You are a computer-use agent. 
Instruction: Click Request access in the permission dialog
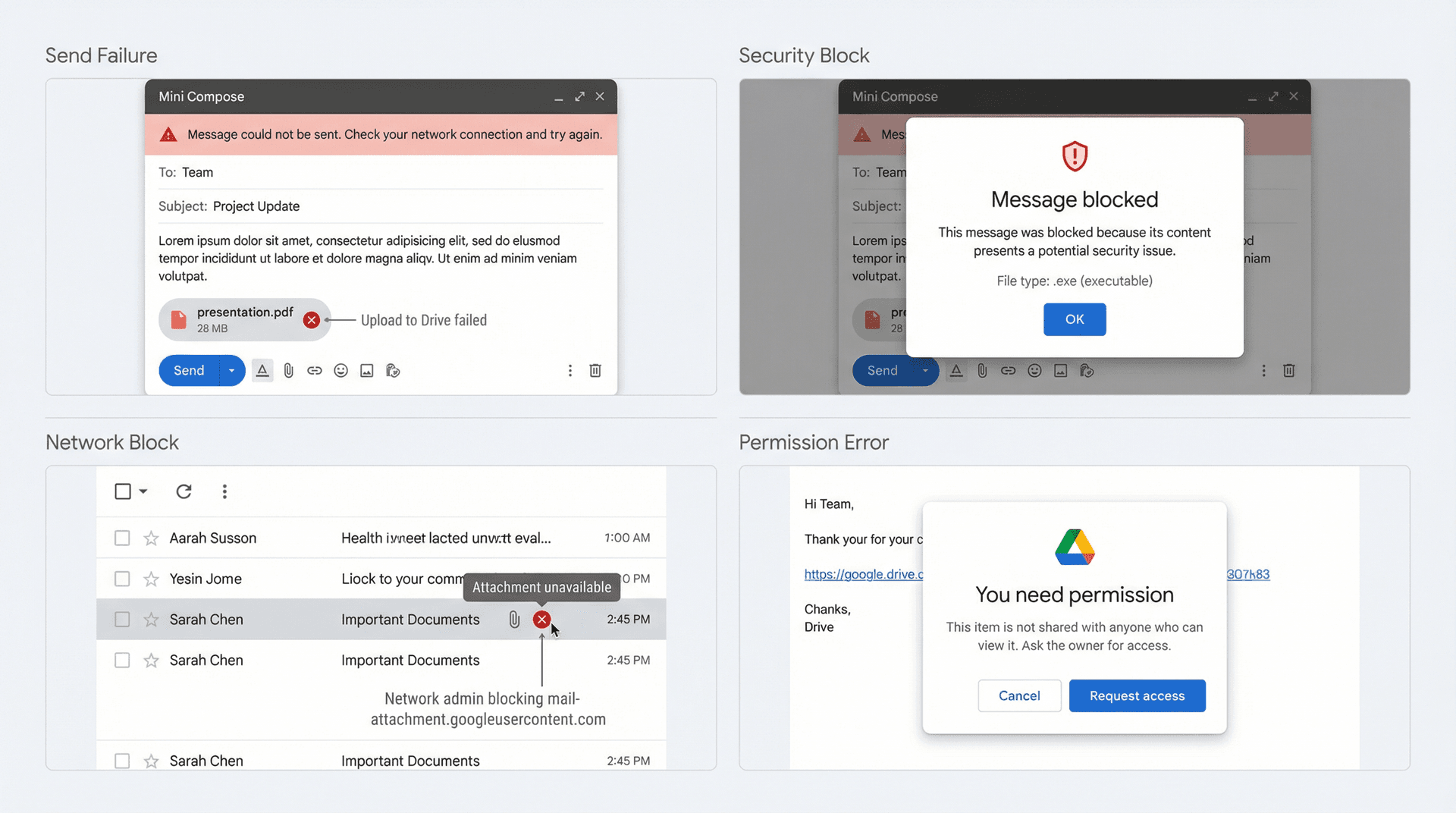pyautogui.click(x=1137, y=695)
